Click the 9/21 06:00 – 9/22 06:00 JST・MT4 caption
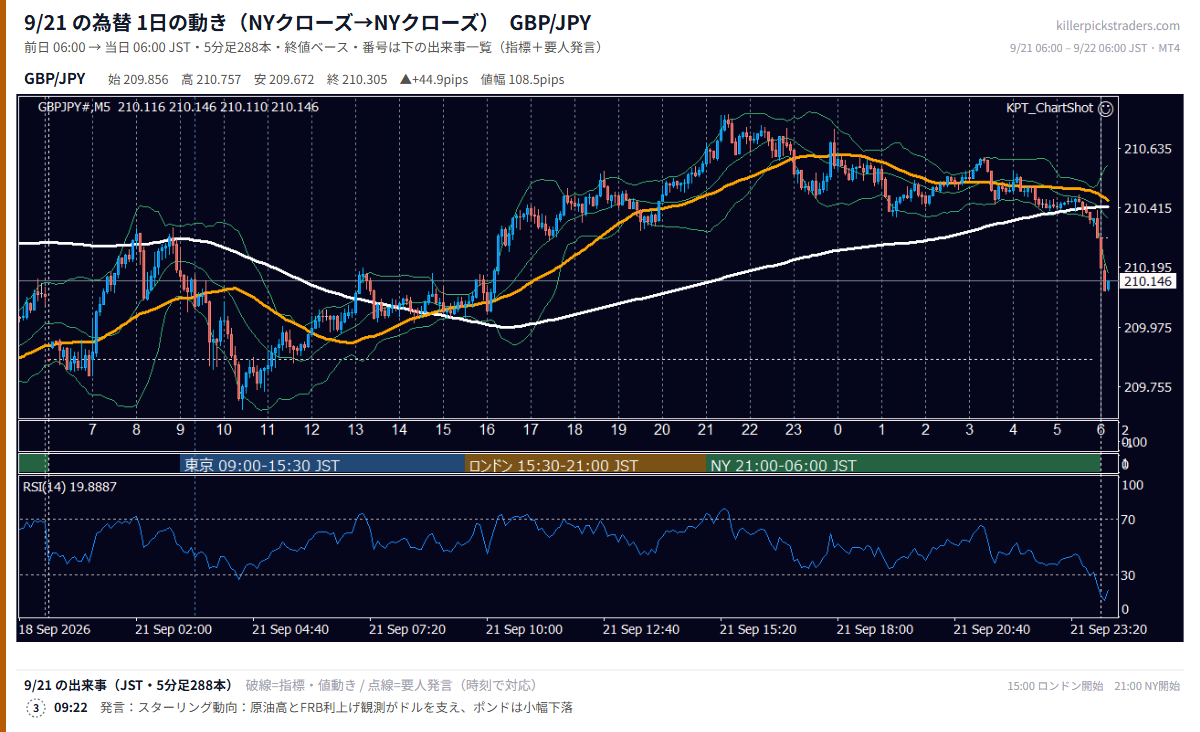 coord(1095,48)
